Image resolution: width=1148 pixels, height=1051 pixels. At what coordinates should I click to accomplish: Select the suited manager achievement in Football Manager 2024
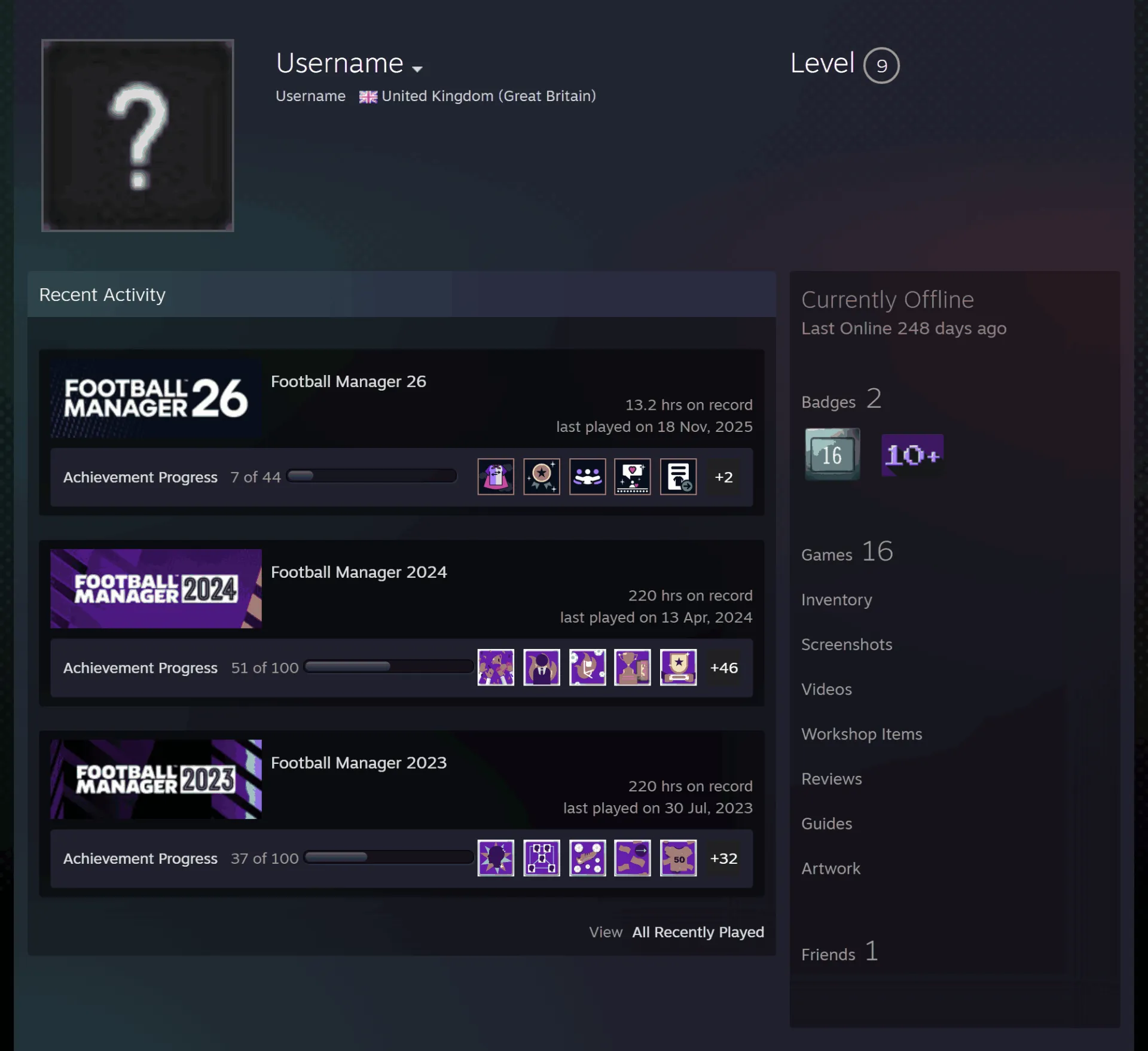tap(542, 667)
